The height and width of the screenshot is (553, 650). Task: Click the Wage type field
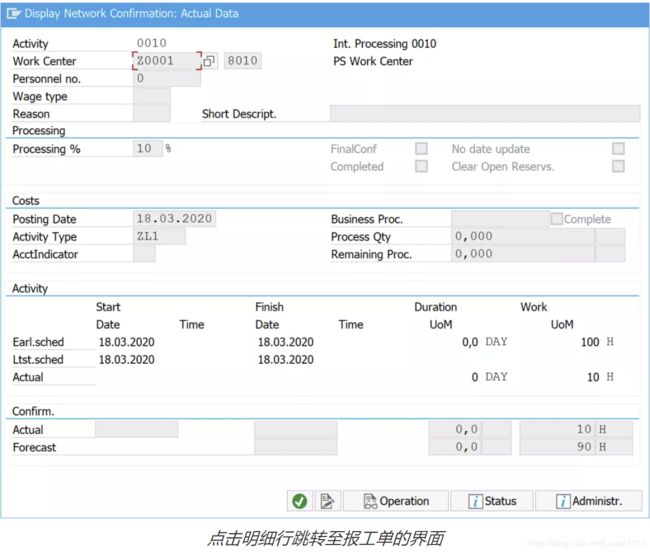pos(152,96)
